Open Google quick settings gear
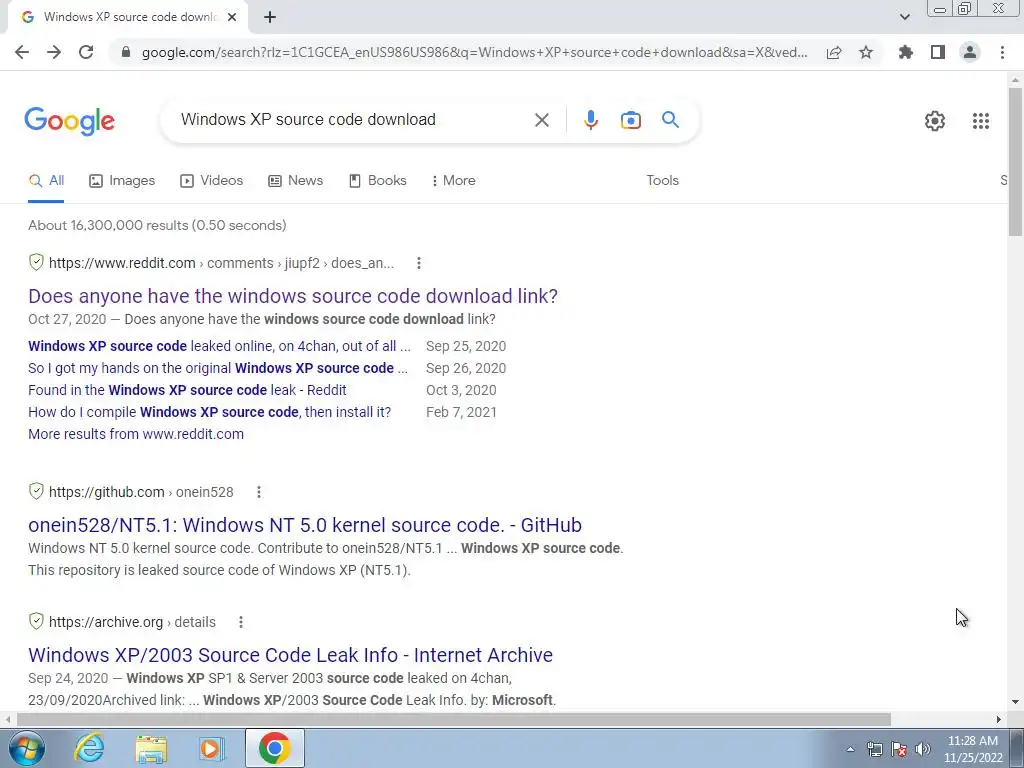Screen dimensions: 1024x768 935,121
